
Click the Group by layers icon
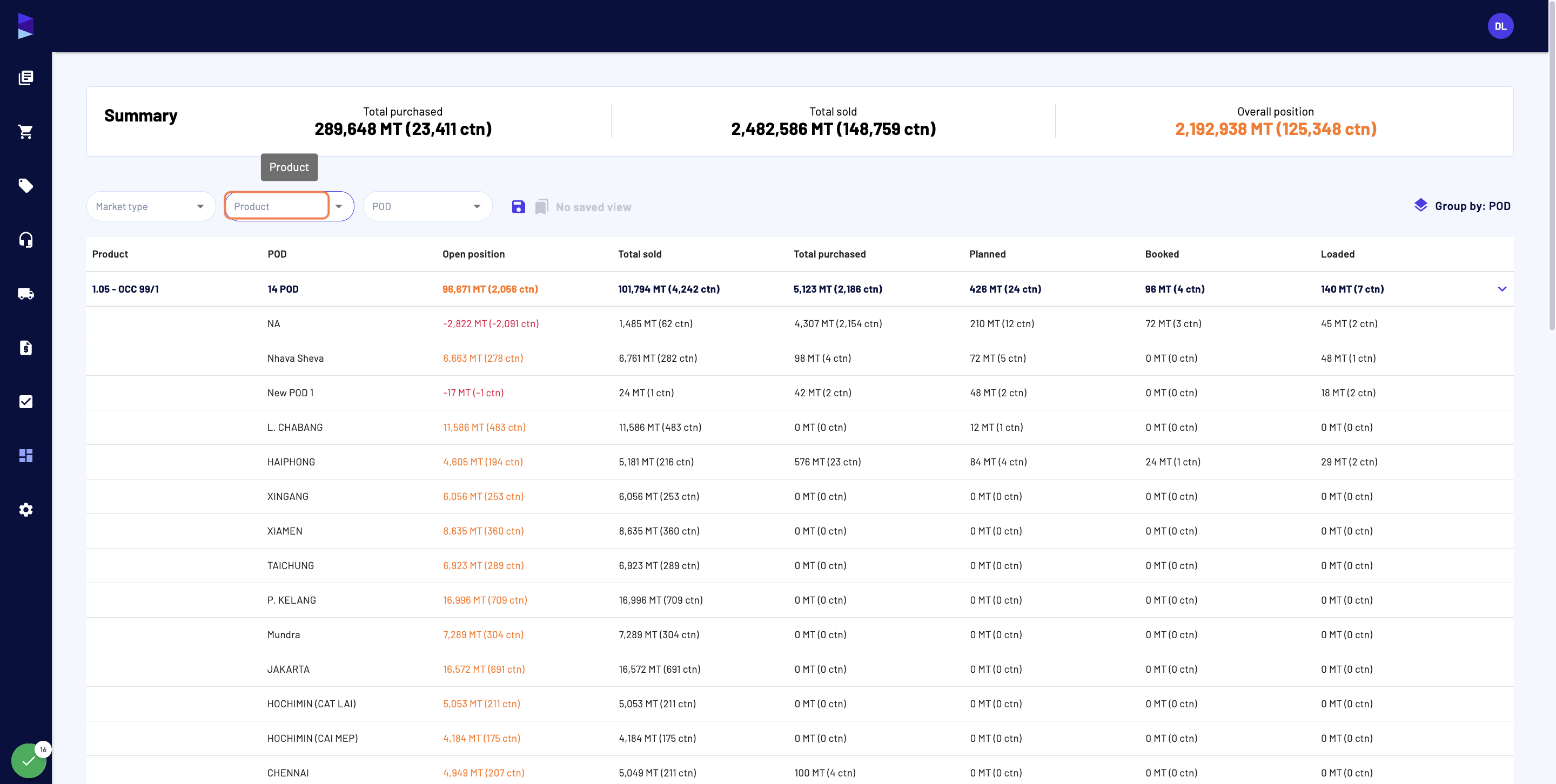click(1420, 205)
